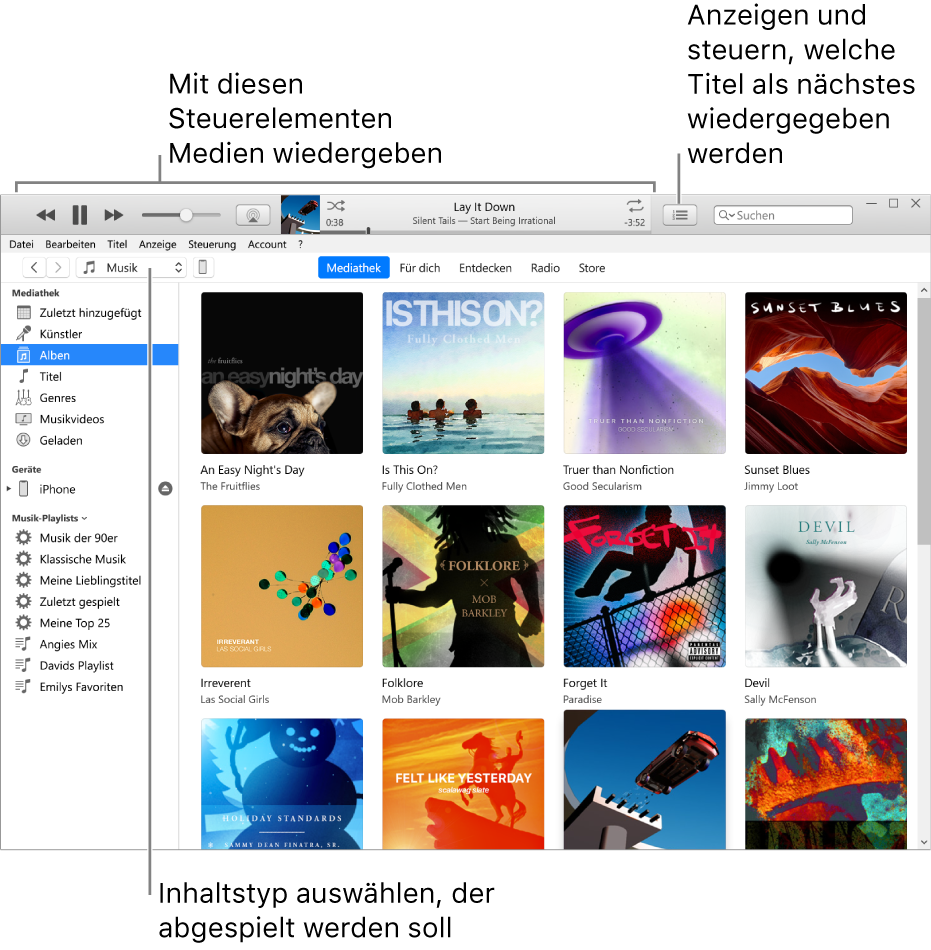Open the Klassische Musik smart playlist
Screen dimensions: 931x950
pos(90,559)
